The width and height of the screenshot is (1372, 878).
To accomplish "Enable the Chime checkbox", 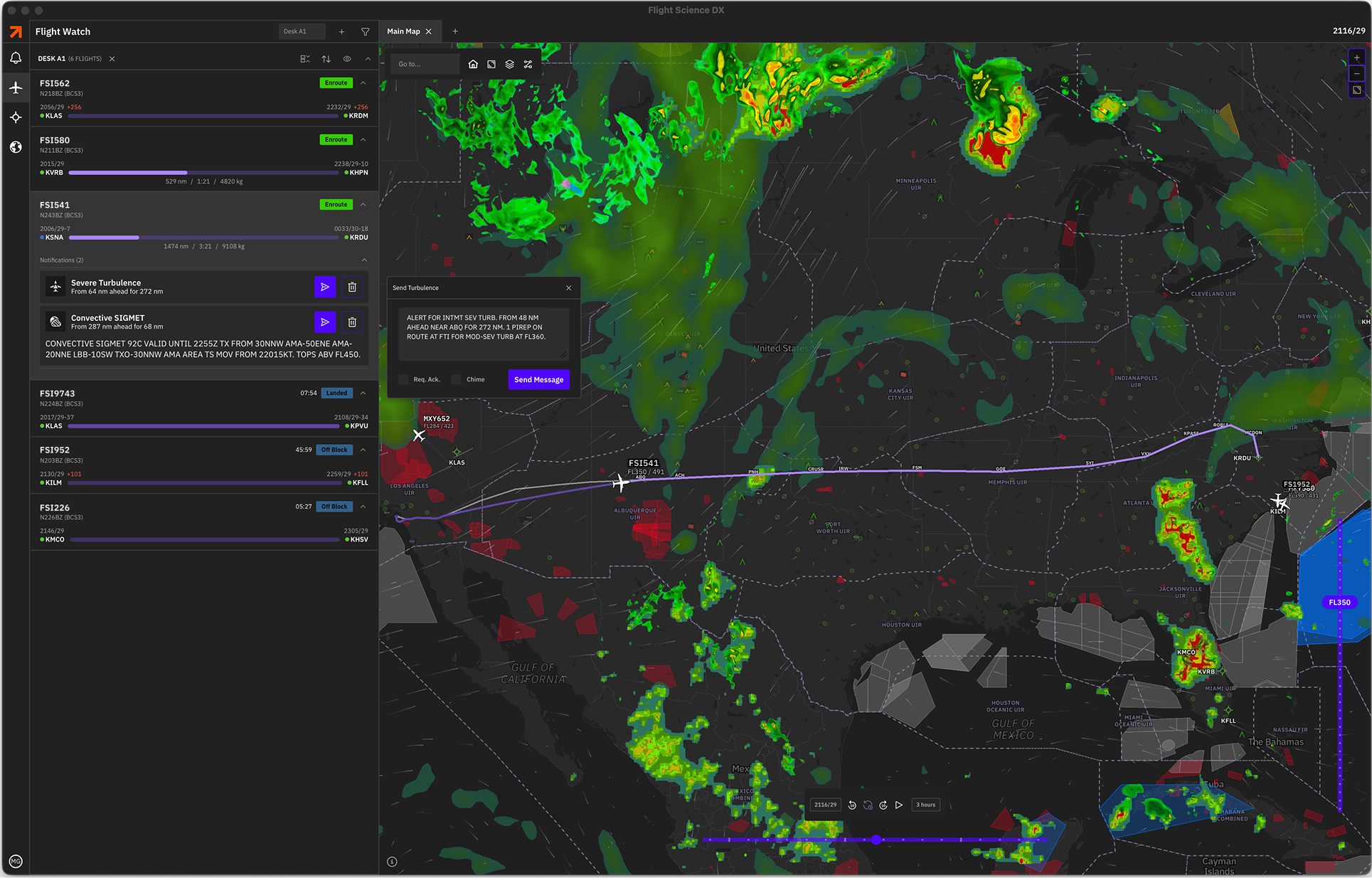I will pyautogui.click(x=457, y=379).
